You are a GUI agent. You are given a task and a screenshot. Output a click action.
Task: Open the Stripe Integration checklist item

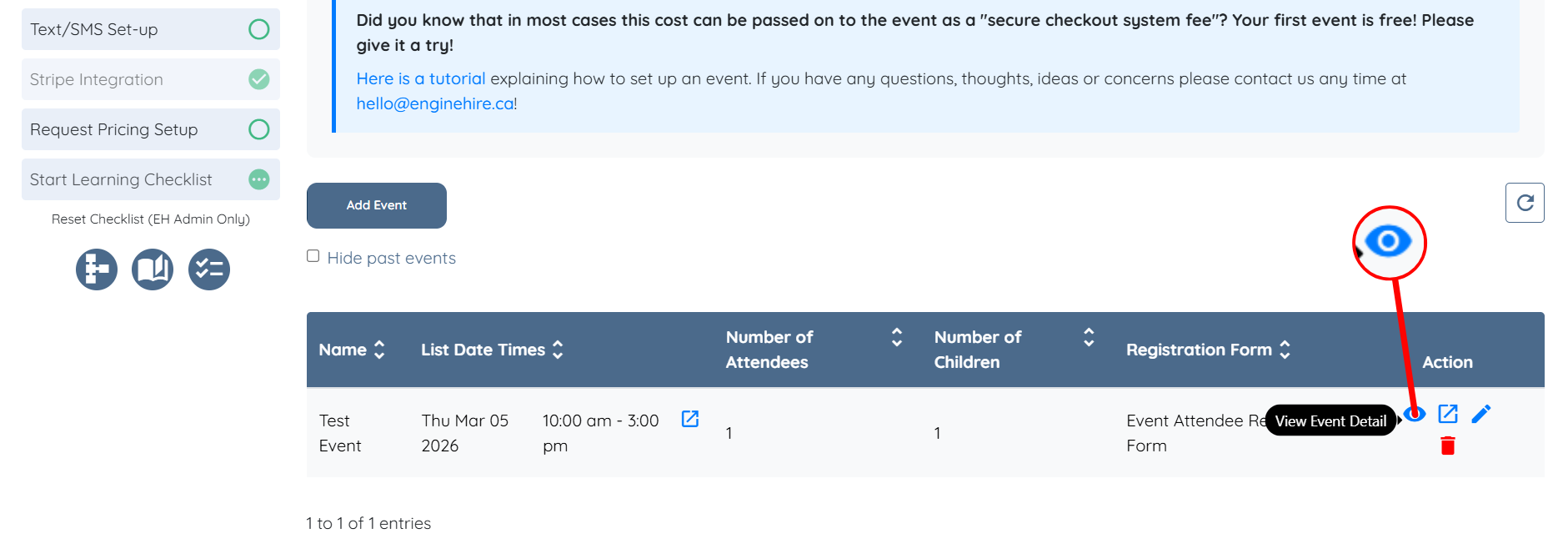[97, 79]
